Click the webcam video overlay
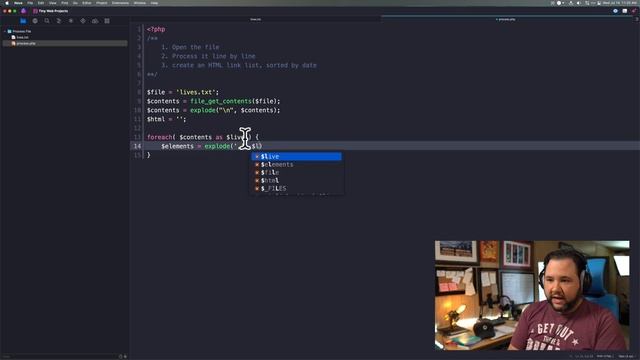The image size is (640, 360). [532, 295]
